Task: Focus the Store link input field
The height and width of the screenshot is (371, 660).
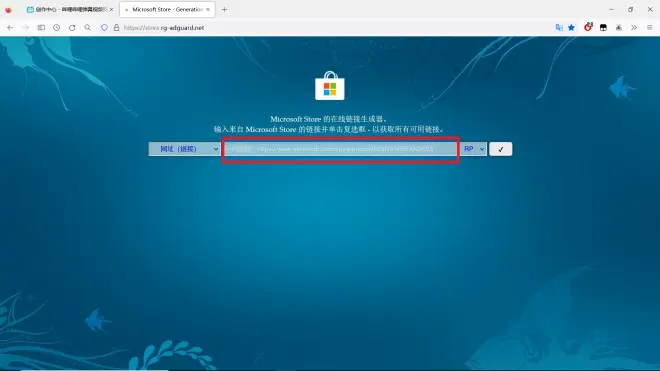Action: coord(341,149)
